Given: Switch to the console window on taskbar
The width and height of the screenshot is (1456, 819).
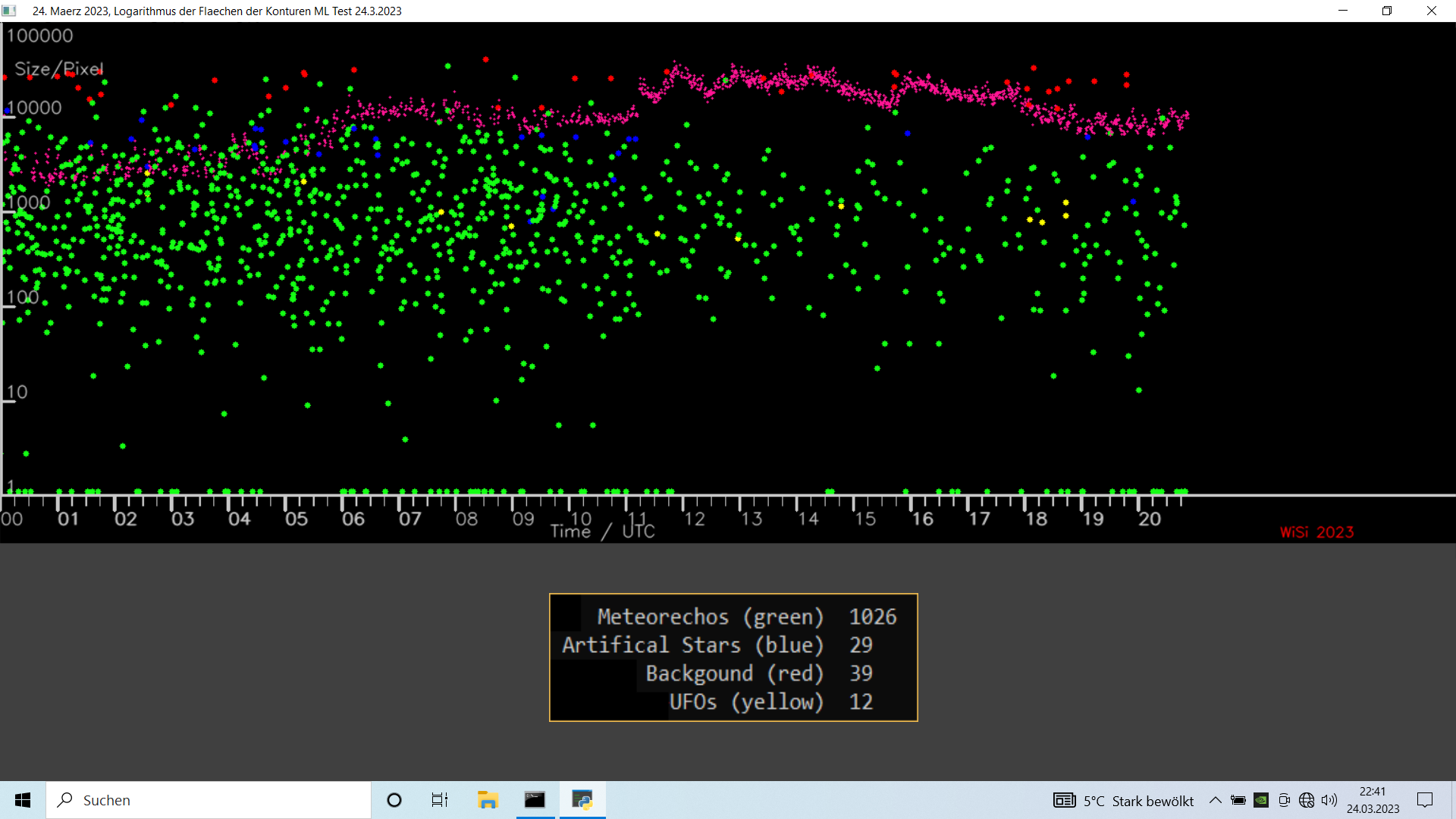Looking at the screenshot, I should (x=535, y=800).
